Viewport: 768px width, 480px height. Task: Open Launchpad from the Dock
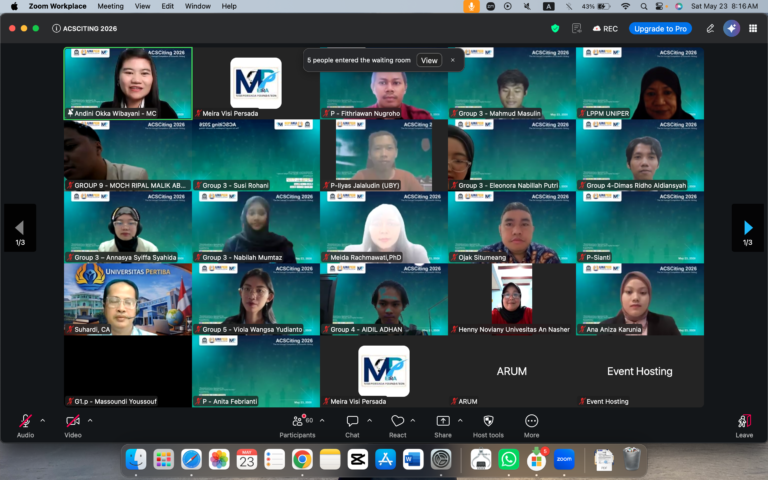point(164,459)
